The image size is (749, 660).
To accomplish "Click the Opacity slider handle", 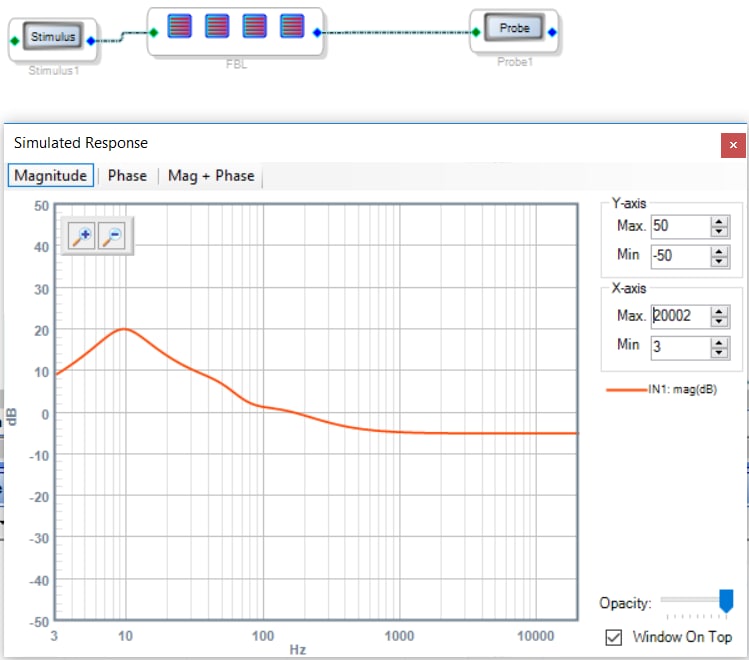I will (x=726, y=601).
